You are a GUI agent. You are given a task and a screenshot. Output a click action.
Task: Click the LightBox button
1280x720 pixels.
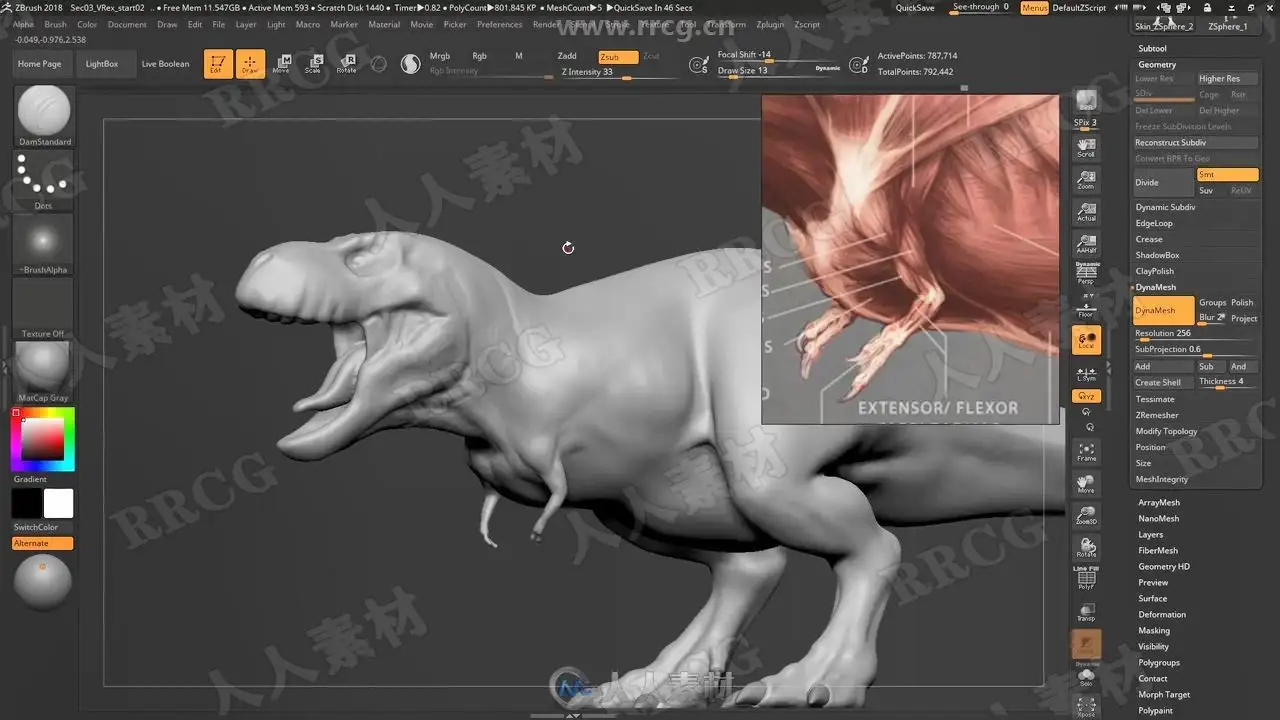pos(101,64)
